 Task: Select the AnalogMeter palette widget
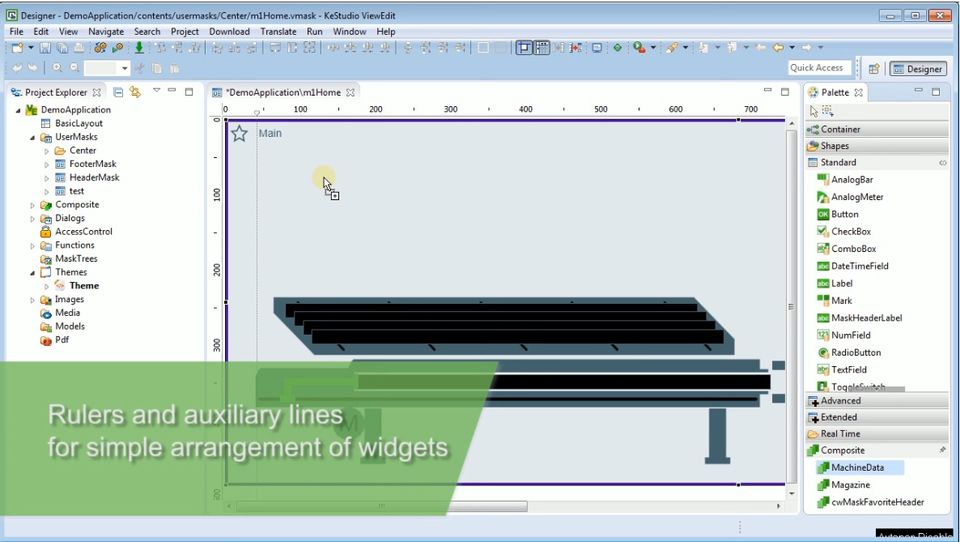(850, 197)
